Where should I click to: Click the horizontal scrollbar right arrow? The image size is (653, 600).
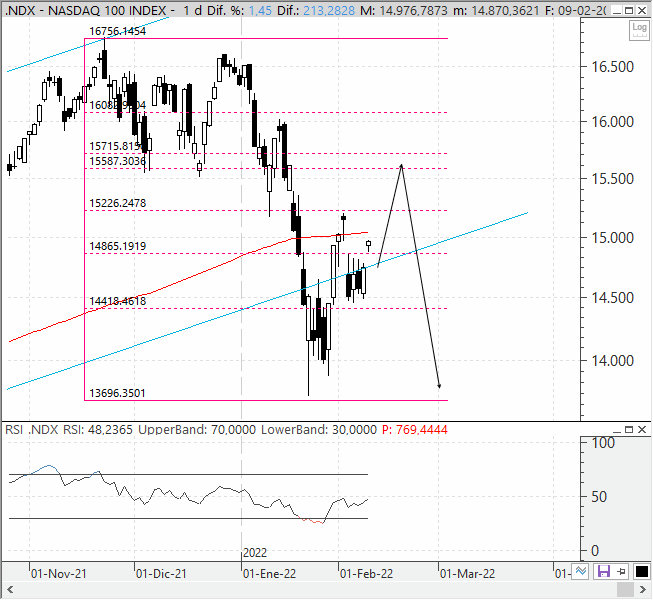tap(643, 590)
